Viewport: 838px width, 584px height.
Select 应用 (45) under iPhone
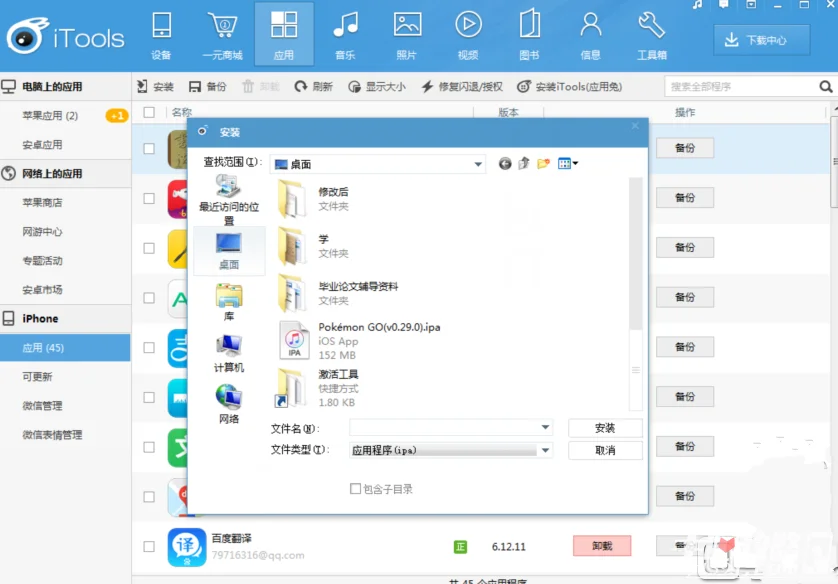[x=65, y=348]
